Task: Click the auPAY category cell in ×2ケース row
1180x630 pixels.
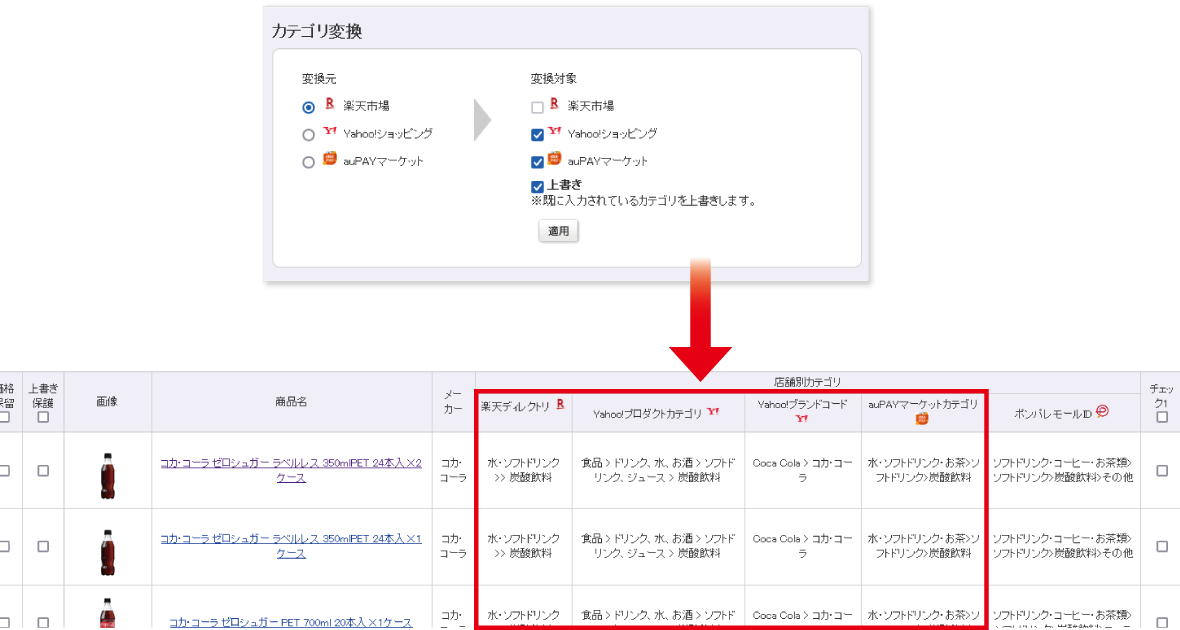Action: 923,470
